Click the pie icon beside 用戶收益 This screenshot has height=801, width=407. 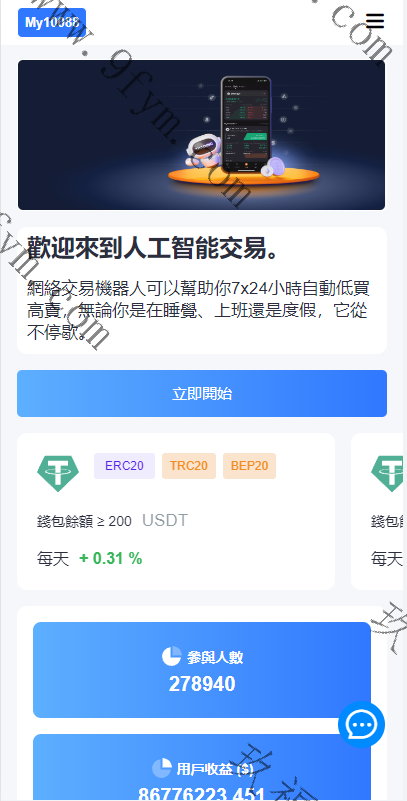pyautogui.click(x=162, y=767)
